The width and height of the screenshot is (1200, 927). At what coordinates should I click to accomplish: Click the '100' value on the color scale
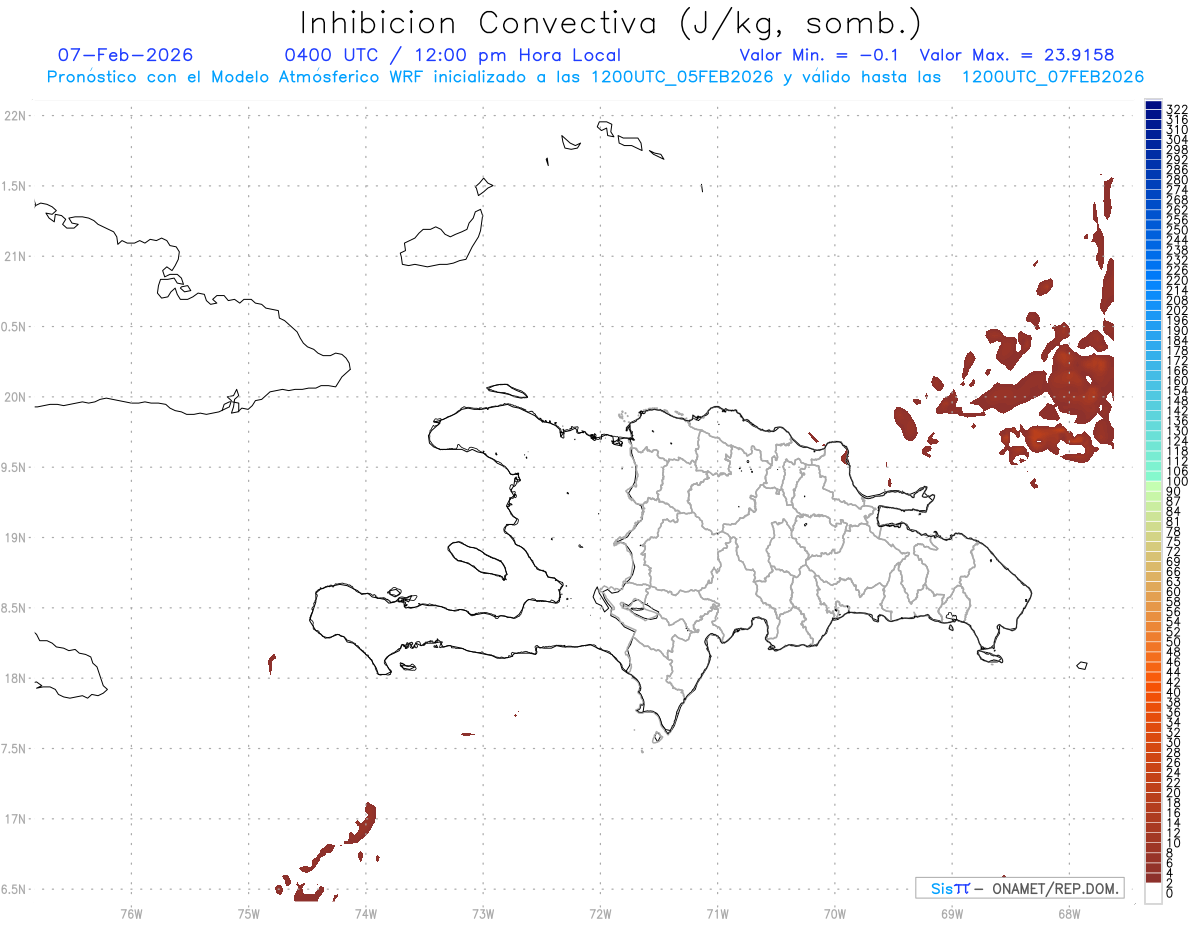(x=1176, y=483)
